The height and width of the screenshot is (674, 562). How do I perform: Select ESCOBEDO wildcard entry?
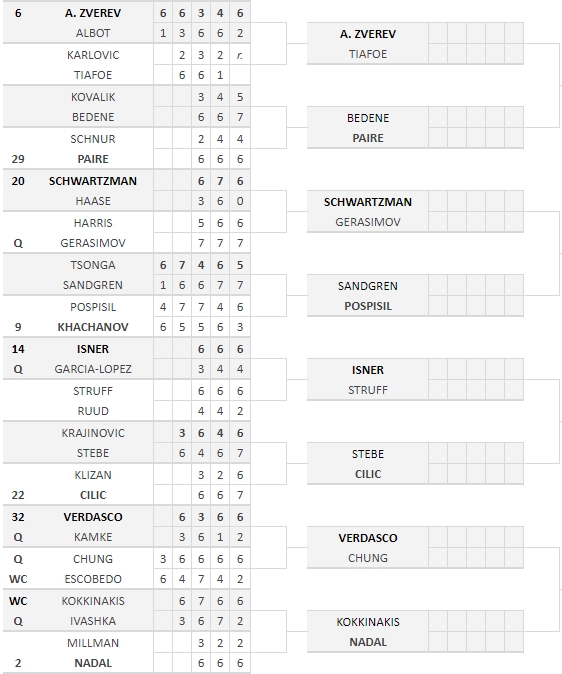click(x=93, y=579)
